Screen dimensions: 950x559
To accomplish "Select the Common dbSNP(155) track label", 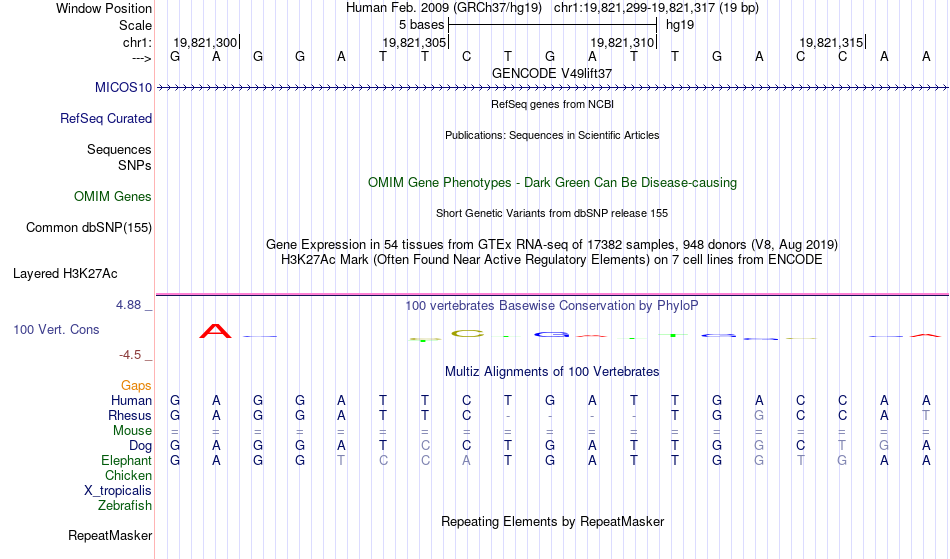I will point(89,228).
